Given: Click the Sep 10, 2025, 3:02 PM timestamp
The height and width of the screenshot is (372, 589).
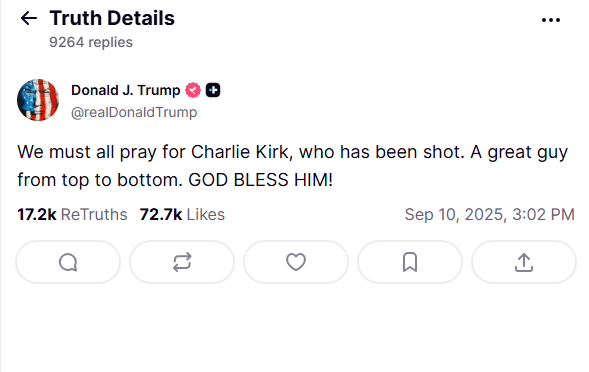Looking at the screenshot, I should coord(489,215).
